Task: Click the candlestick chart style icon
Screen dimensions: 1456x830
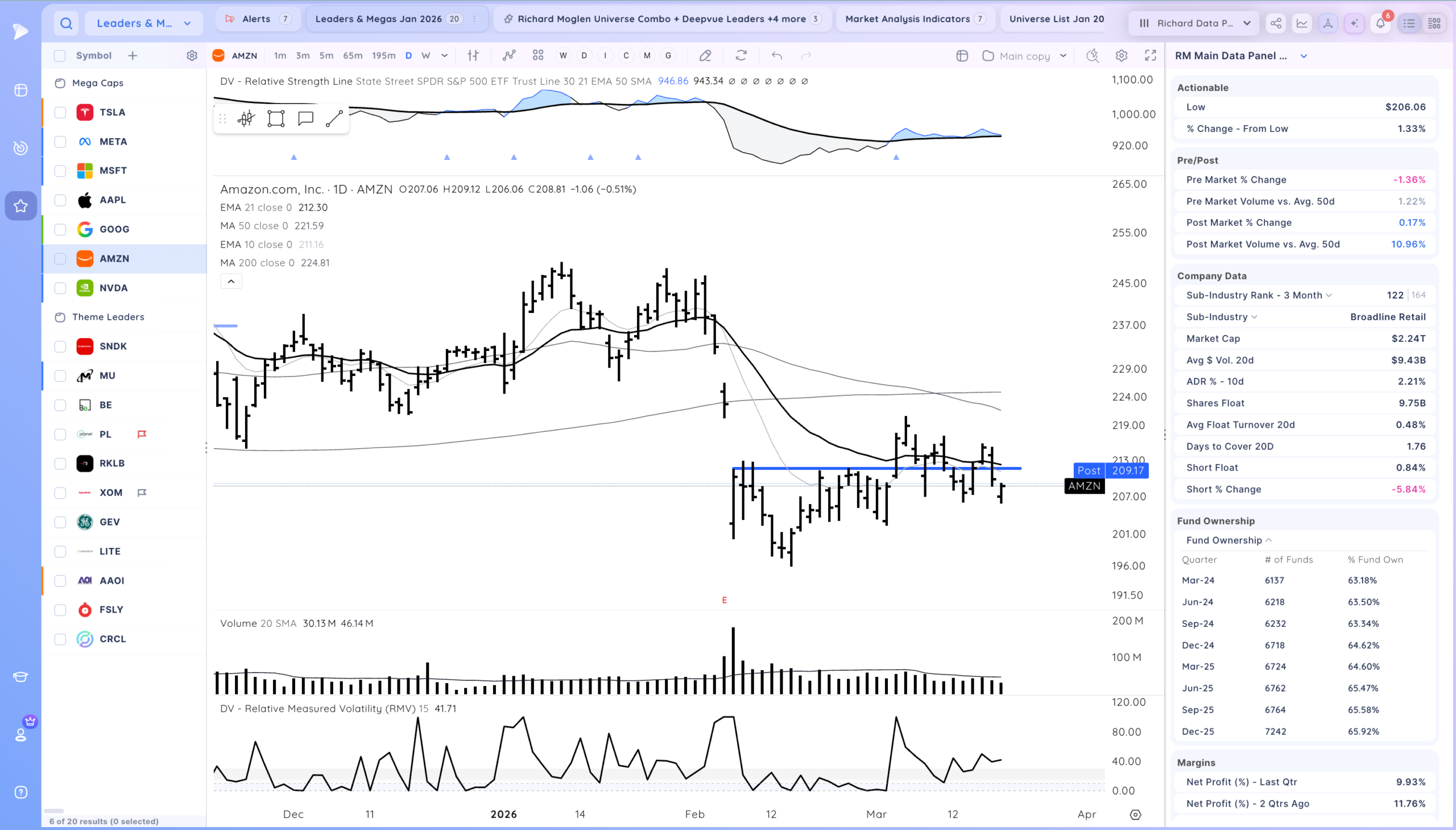Action: point(246,118)
